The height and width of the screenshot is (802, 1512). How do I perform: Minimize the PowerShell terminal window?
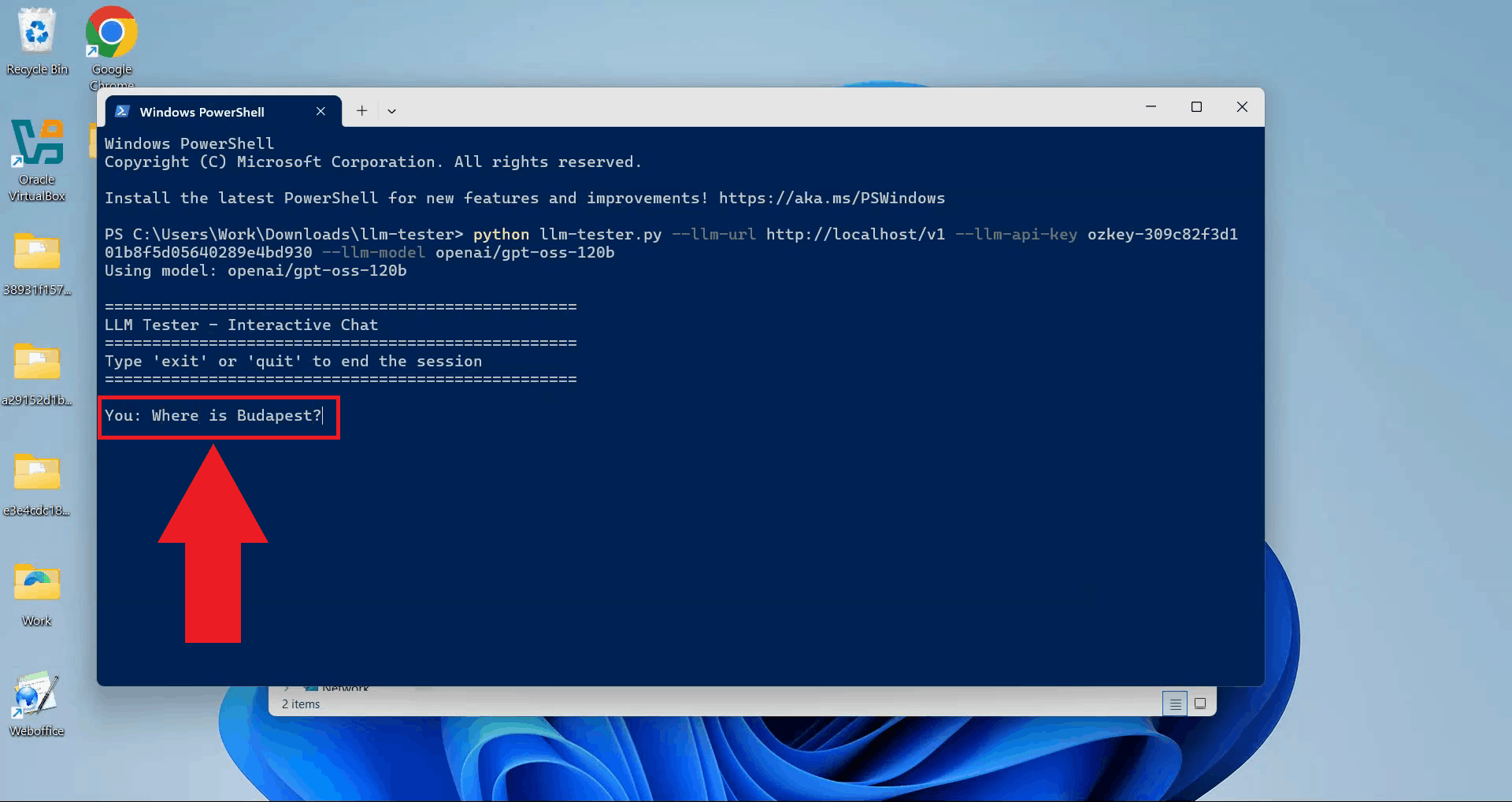point(1151,107)
